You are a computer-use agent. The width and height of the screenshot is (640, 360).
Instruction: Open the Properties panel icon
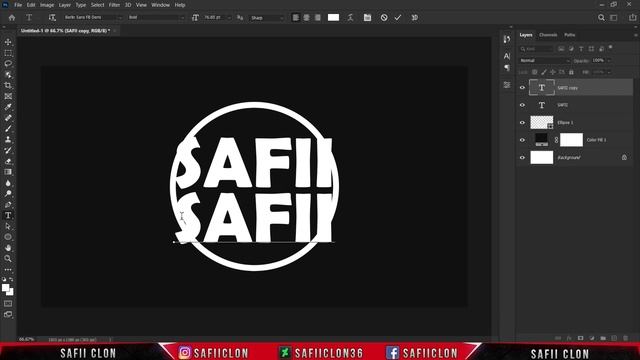coord(507,85)
